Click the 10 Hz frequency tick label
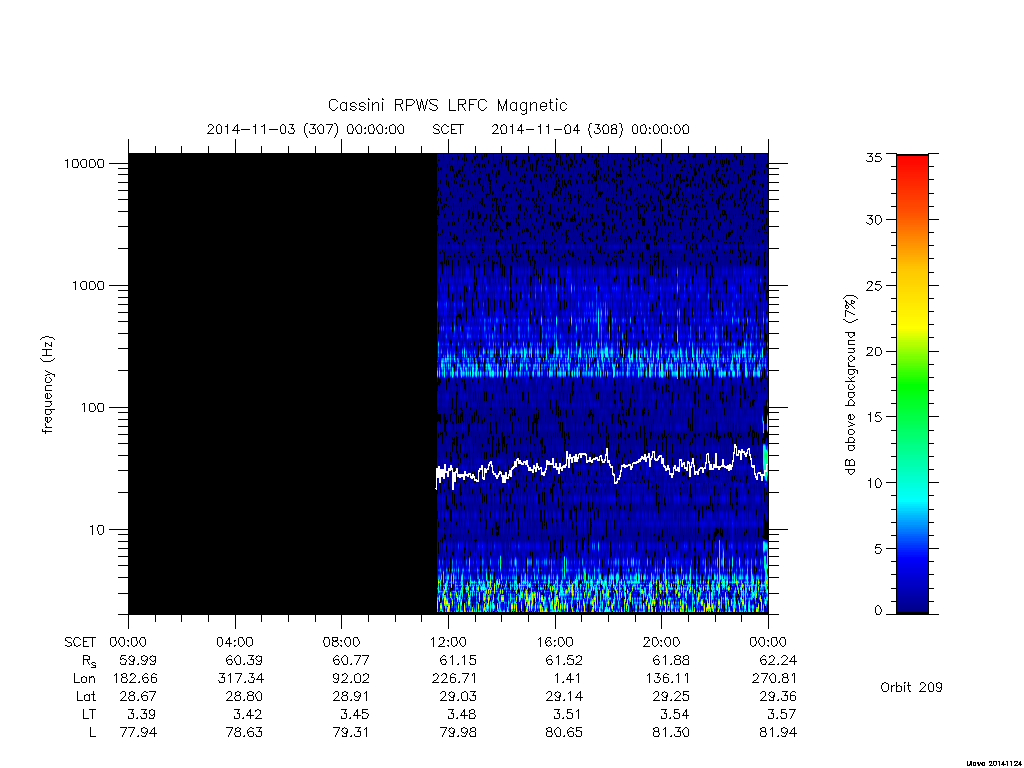This screenshot has width=1024, height=768. 97,530
